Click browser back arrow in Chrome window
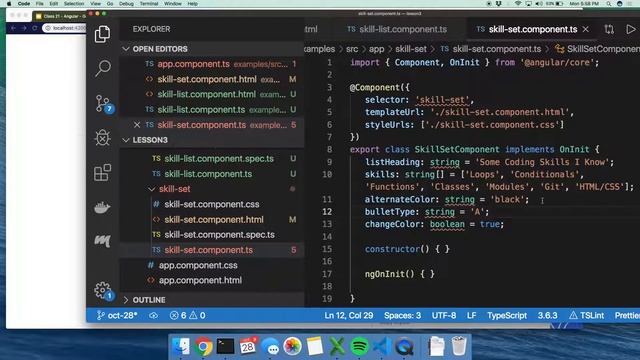This screenshot has height=360, width=640. [13, 28]
